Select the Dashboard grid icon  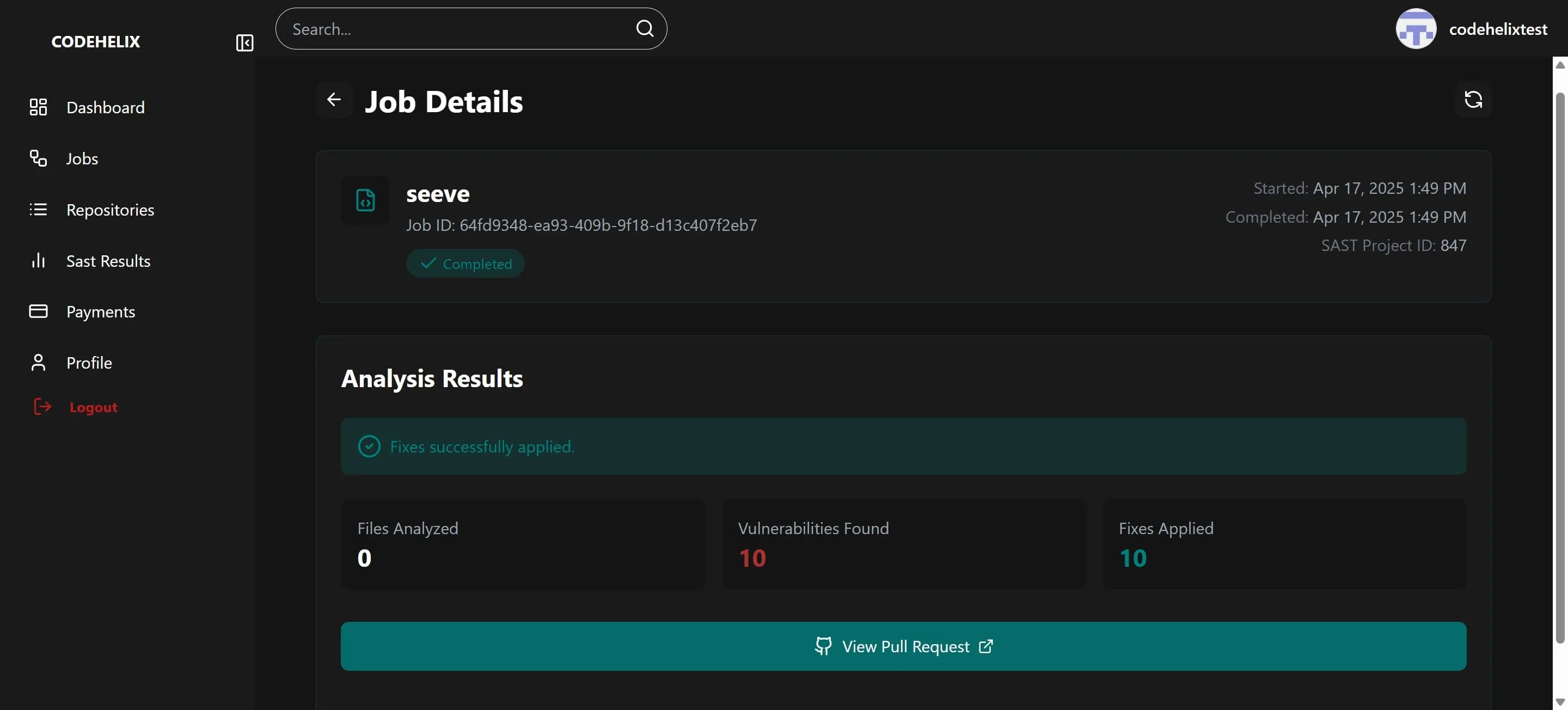click(x=38, y=107)
